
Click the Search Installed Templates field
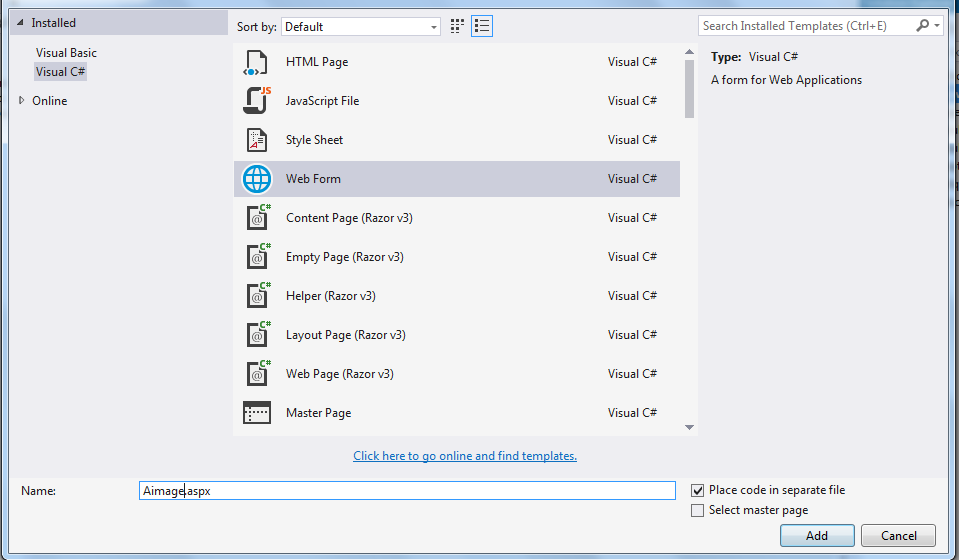[807, 26]
